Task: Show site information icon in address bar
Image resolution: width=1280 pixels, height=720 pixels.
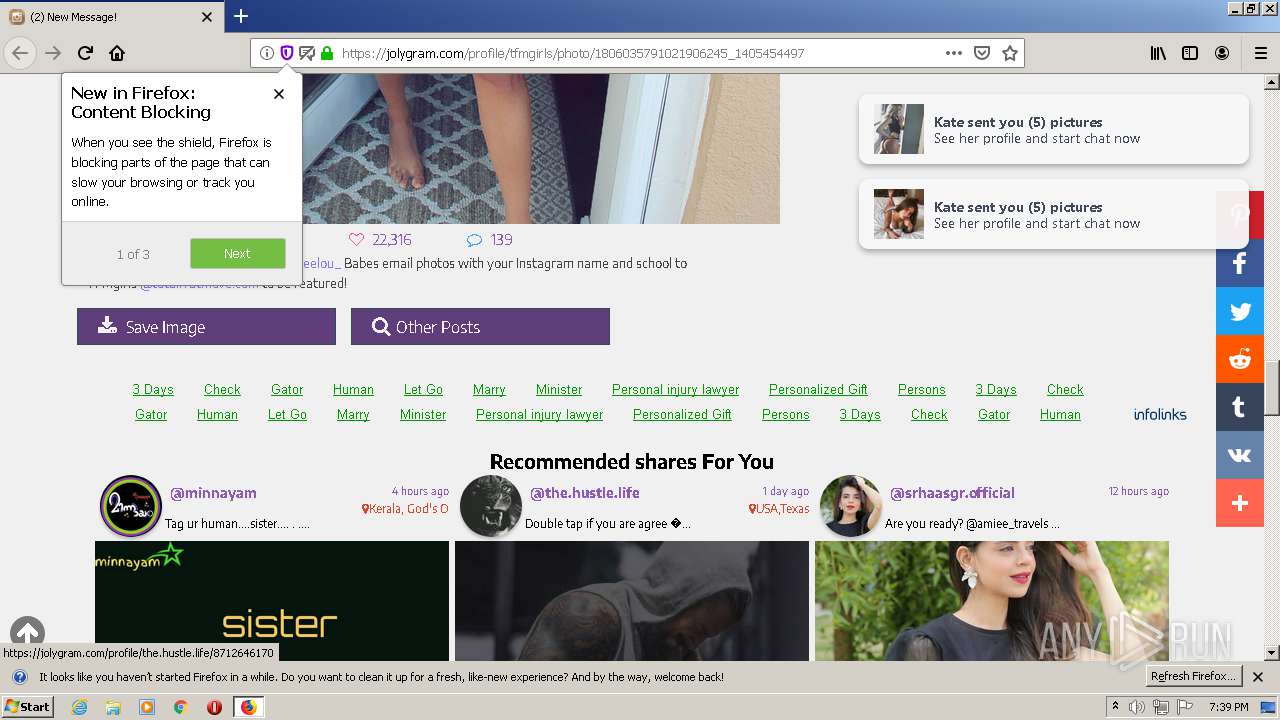Action: coord(267,53)
